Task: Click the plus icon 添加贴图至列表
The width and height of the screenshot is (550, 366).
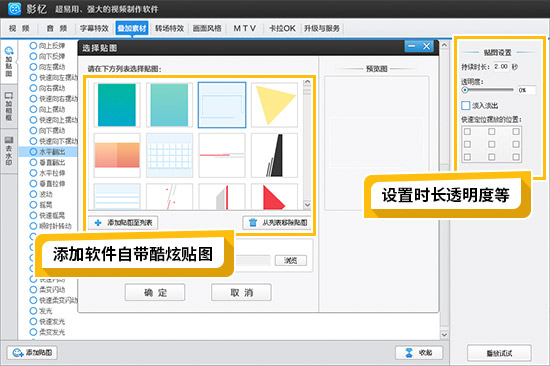Action: click(x=98, y=222)
